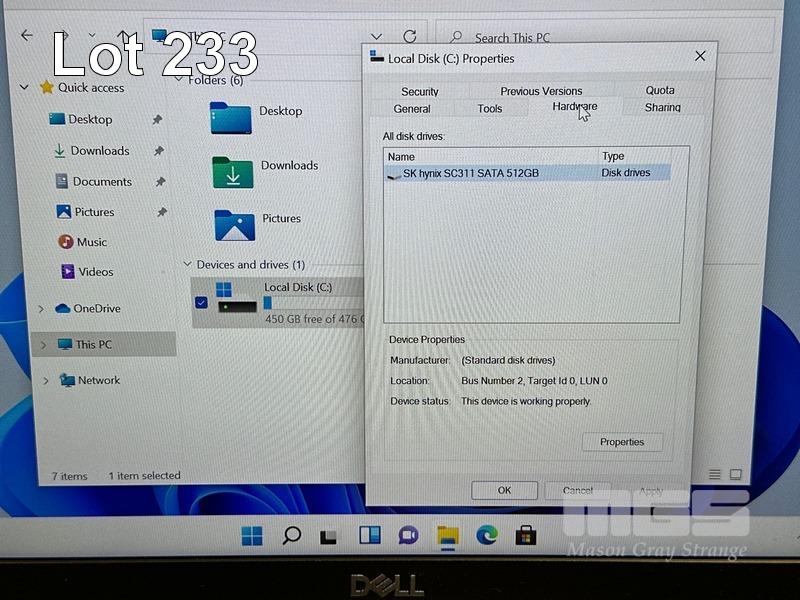The height and width of the screenshot is (600, 800).
Task: Select the Local Disk (C:) drive icon
Action: pos(236,298)
